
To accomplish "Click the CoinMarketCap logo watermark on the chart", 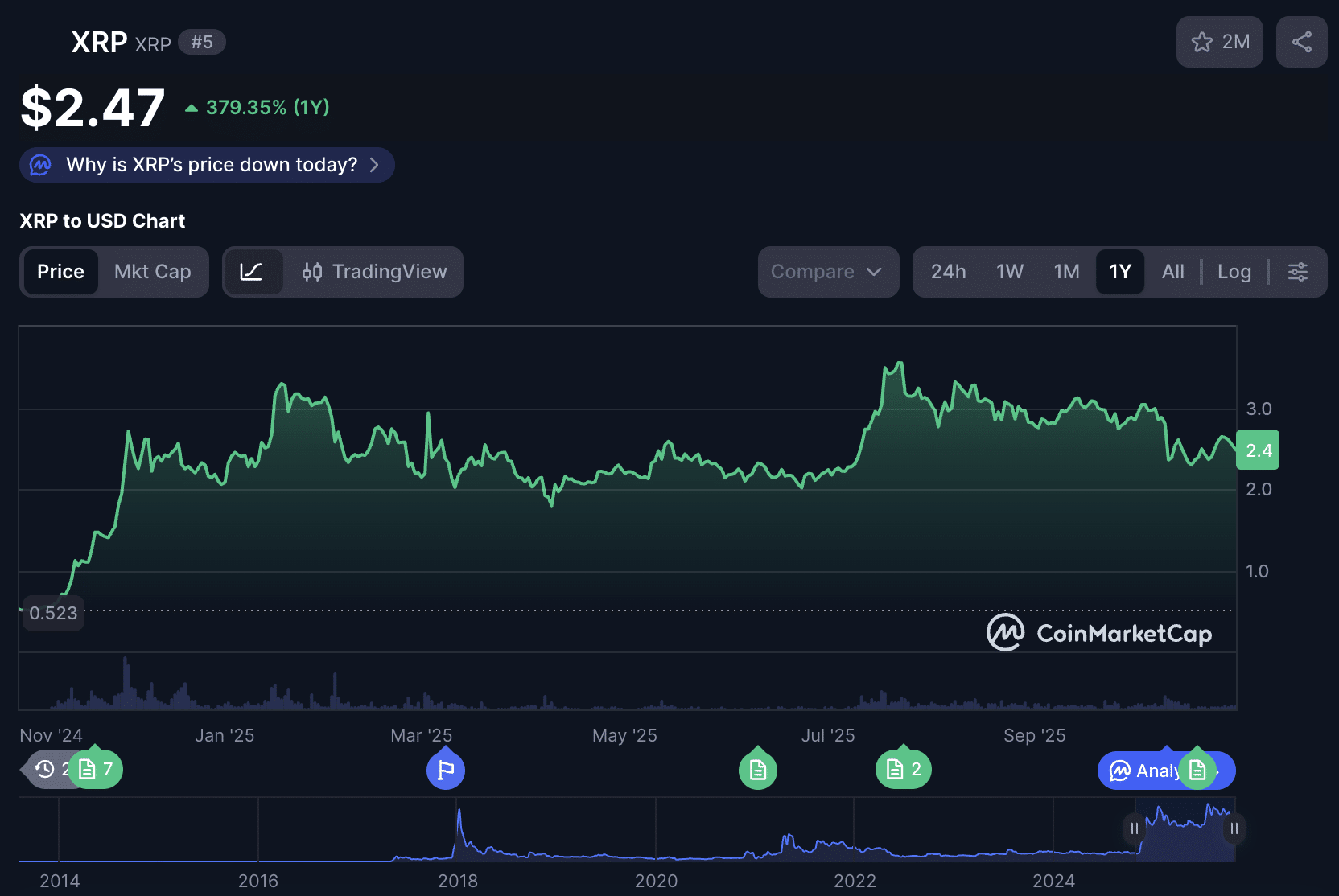I will point(1100,633).
